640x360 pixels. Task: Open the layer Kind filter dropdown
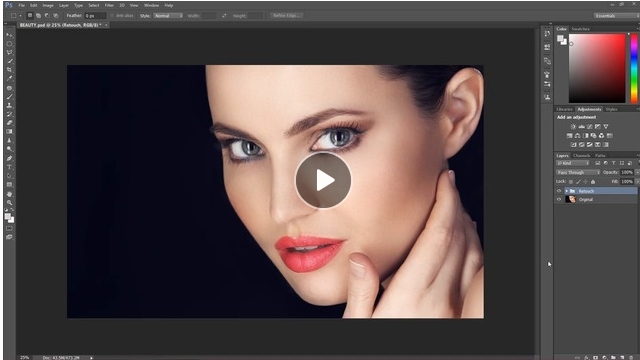573,163
